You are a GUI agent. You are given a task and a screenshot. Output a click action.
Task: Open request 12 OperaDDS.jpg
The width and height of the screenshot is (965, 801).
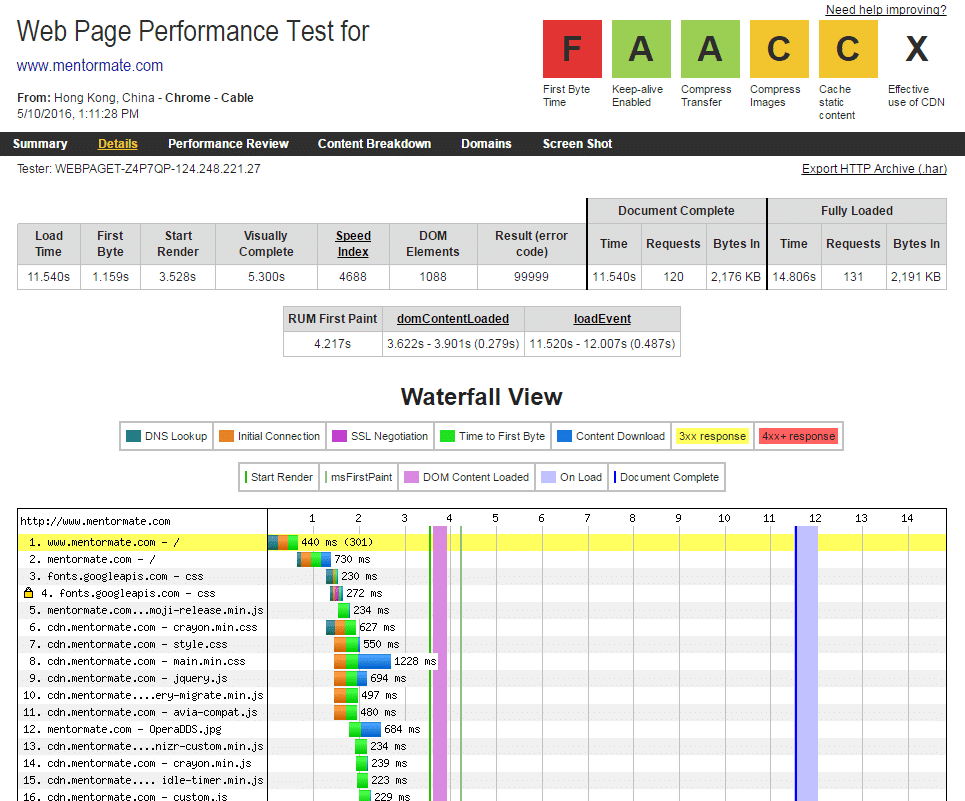click(122, 730)
